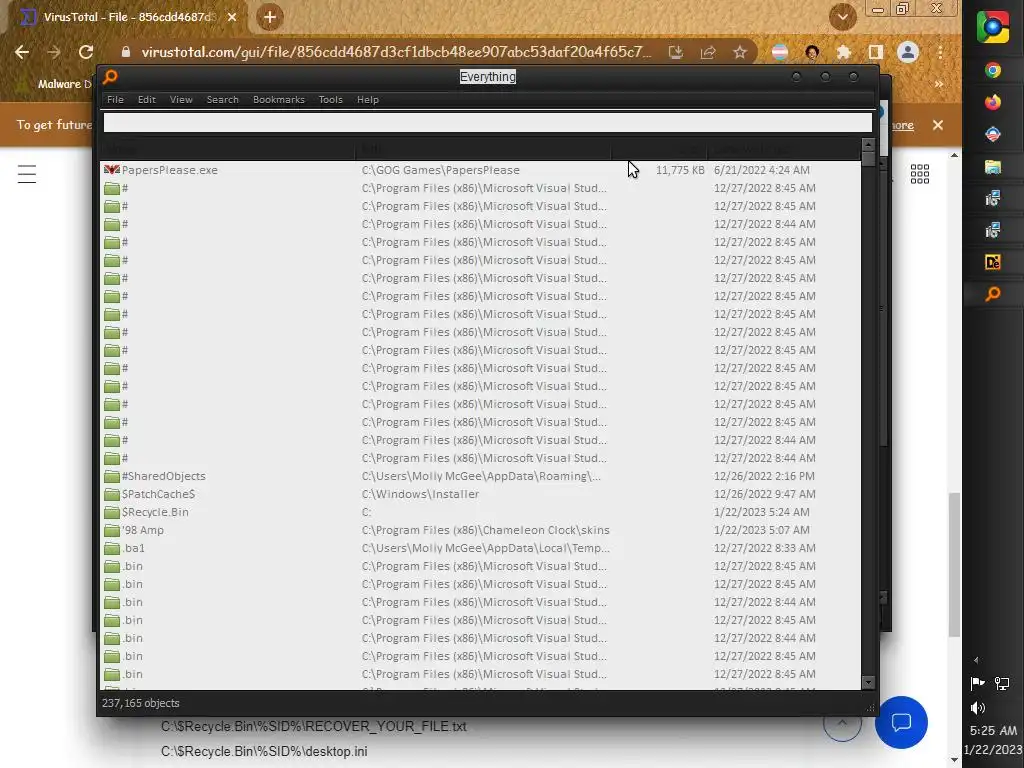Click the Everything list scrollbar up arrow

868,144
